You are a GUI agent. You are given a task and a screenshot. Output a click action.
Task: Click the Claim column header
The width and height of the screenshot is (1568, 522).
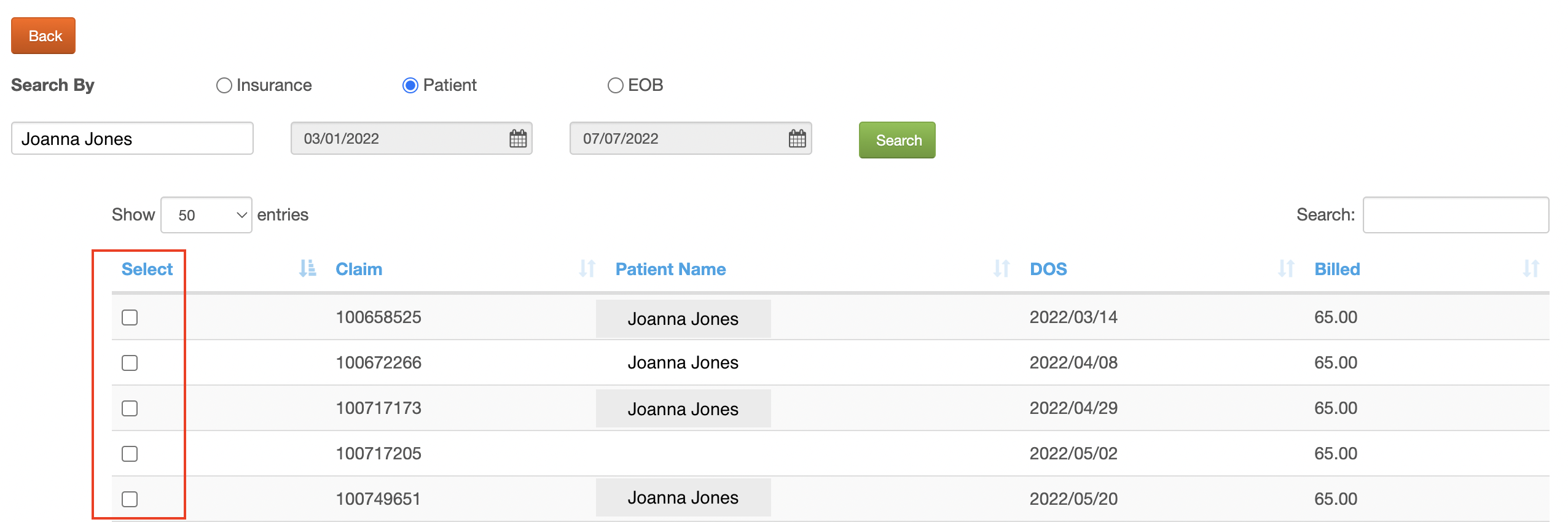(359, 269)
